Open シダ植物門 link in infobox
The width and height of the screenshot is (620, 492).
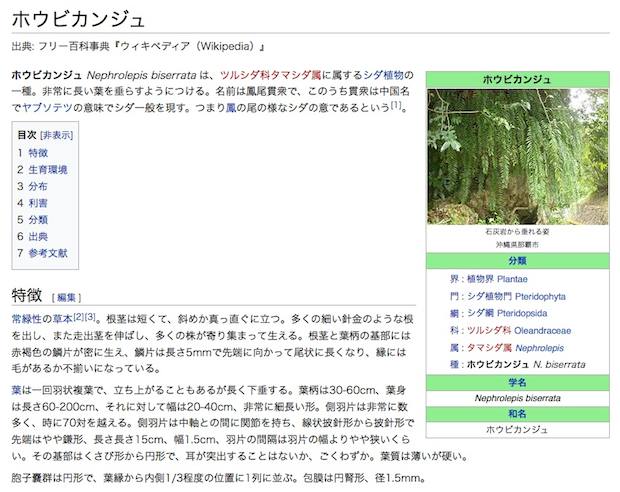pos(490,296)
